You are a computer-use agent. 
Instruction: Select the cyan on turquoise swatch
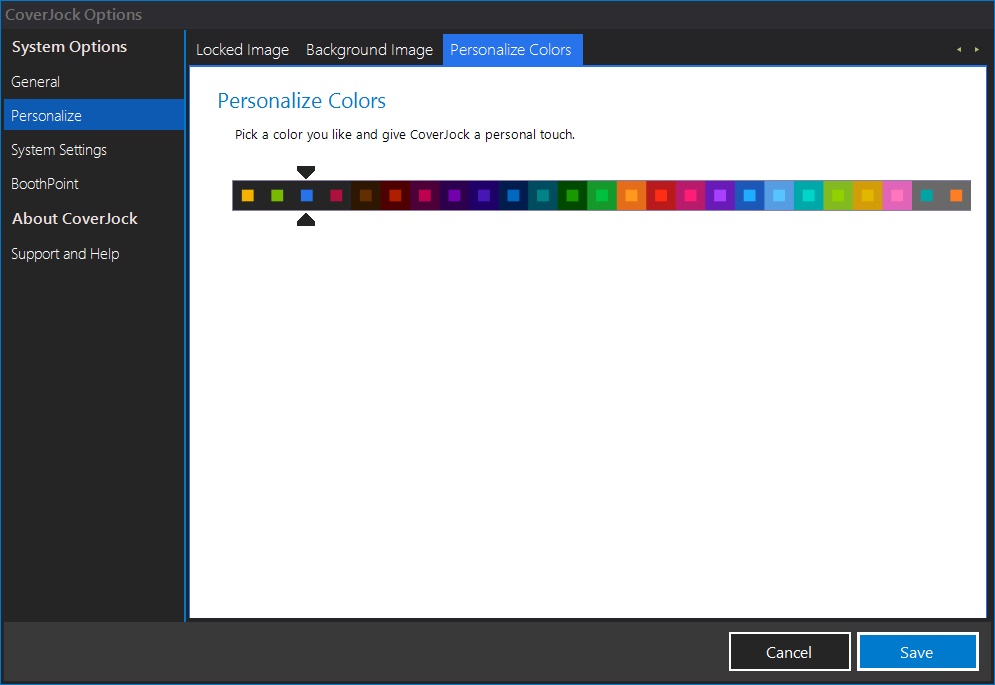(x=808, y=196)
